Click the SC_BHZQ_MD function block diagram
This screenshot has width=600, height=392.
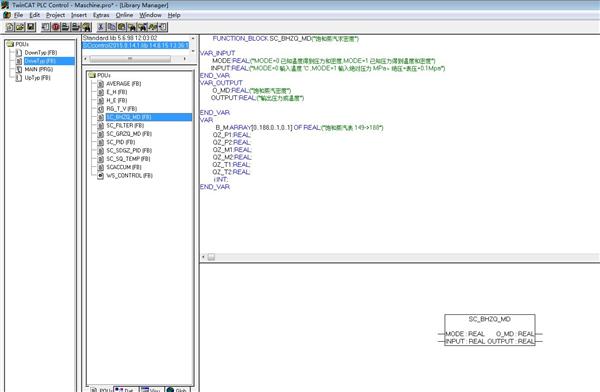click(490, 330)
